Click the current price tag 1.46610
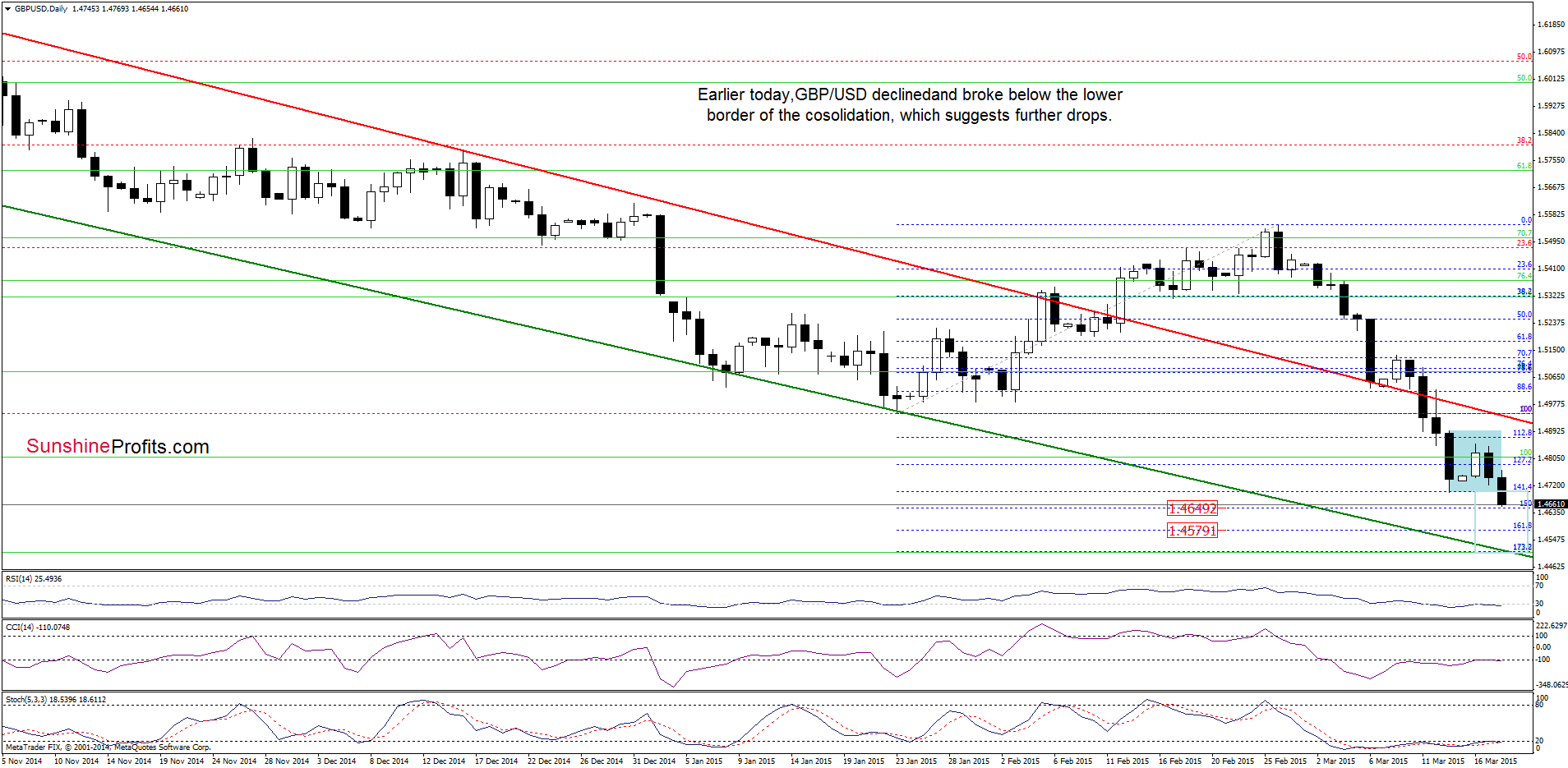This screenshot has height=768, width=1568. click(1551, 504)
